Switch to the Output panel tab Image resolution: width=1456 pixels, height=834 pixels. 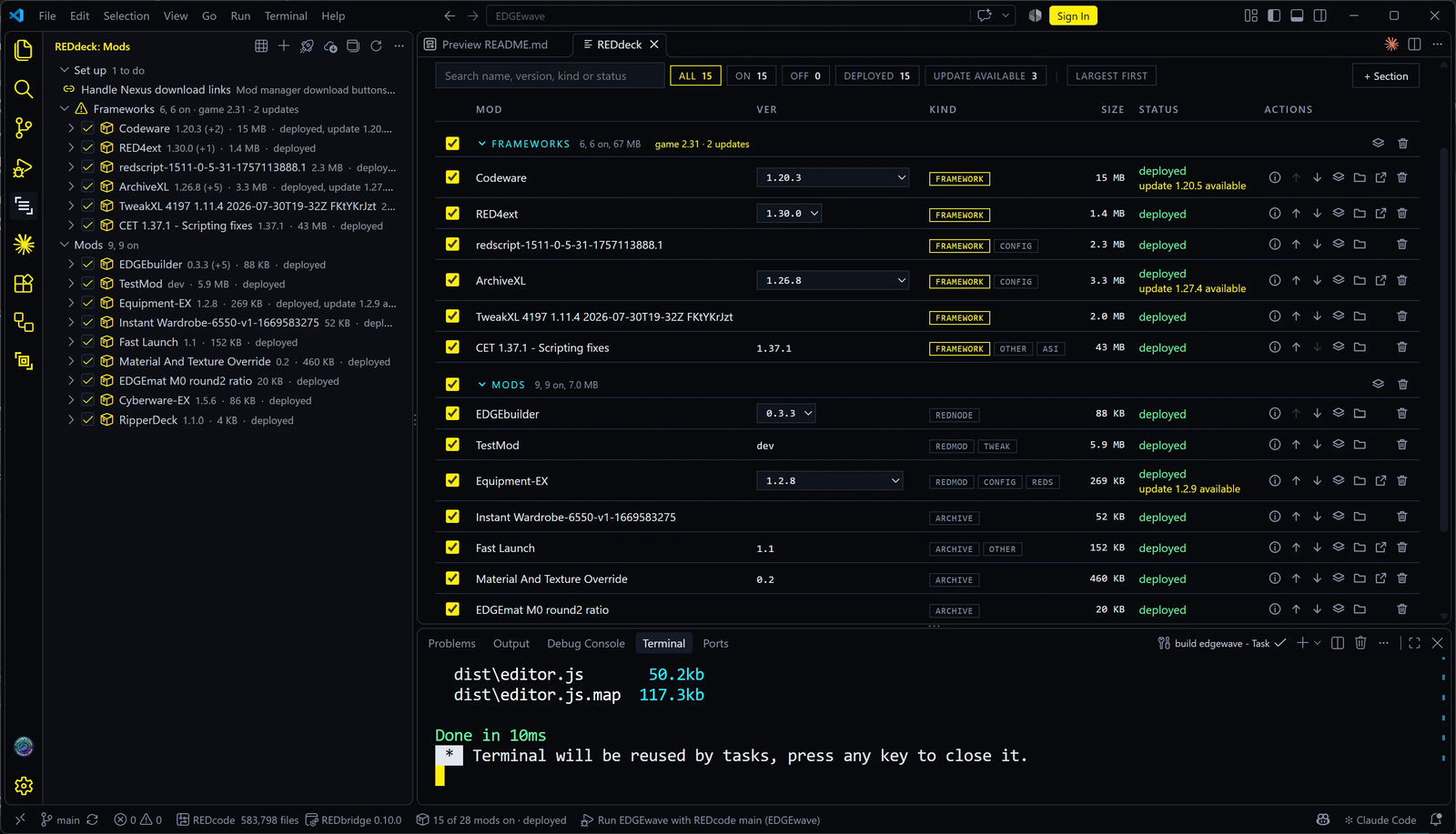(x=511, y=643)
